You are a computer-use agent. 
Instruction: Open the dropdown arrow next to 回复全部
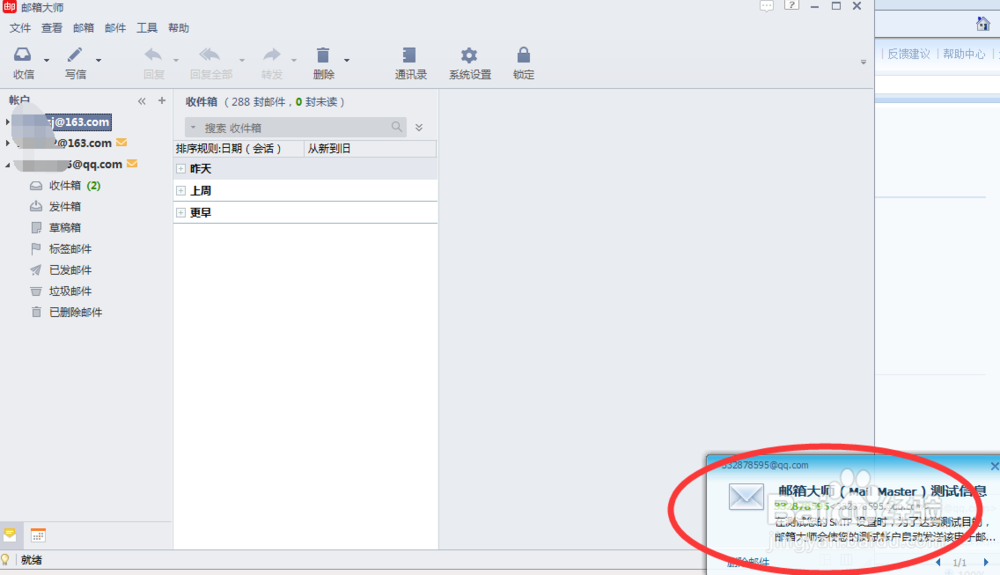tap(242, 60)
